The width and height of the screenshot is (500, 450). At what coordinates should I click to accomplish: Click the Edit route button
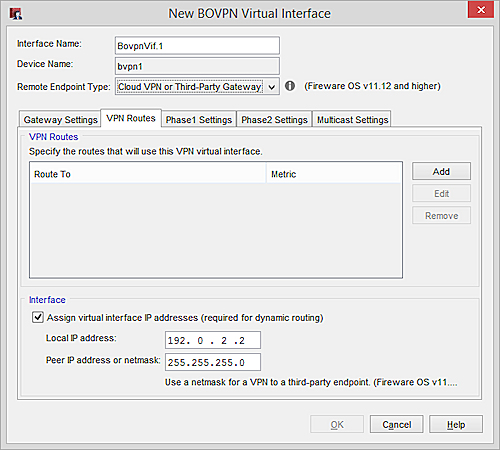[x=441, y=193]
